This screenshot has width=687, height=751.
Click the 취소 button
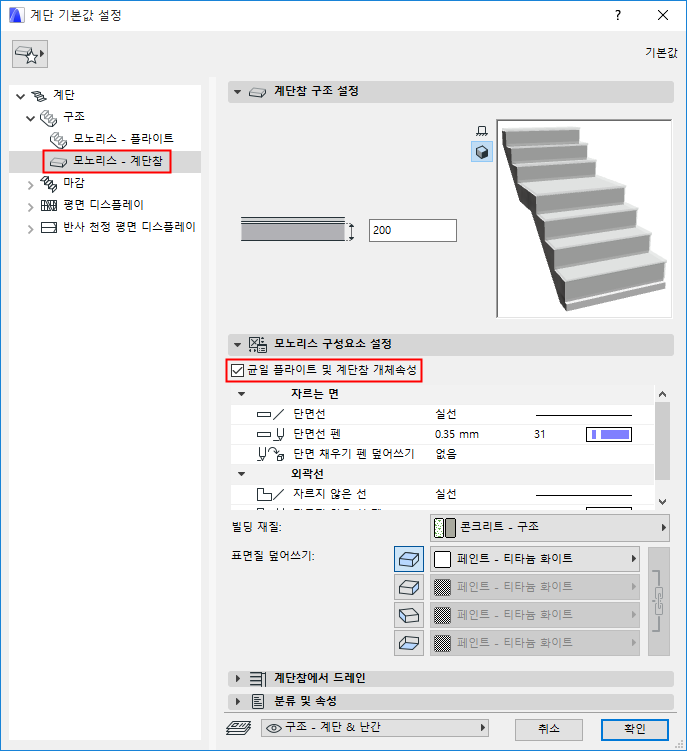click(x=549, y=729)
